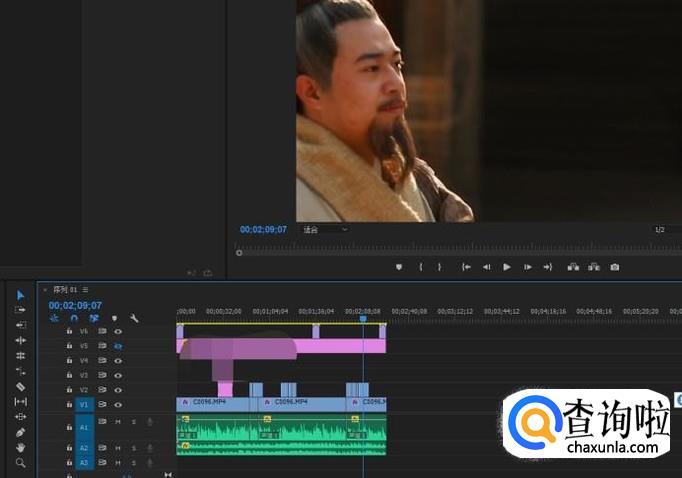Toggle the V5 track eye icon

pyautogui.click(x=118, y=346)
